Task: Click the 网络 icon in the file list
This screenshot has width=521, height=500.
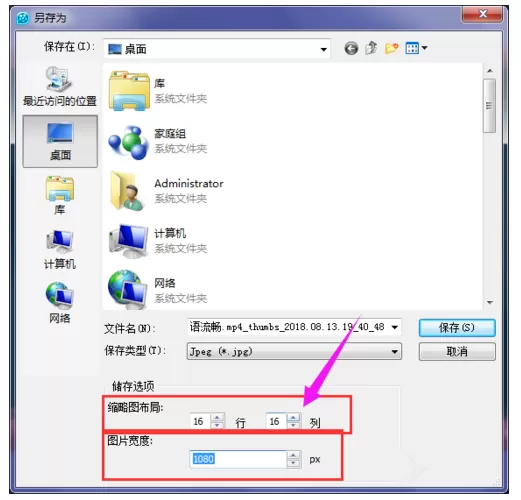Action: [x=128, y=290]
